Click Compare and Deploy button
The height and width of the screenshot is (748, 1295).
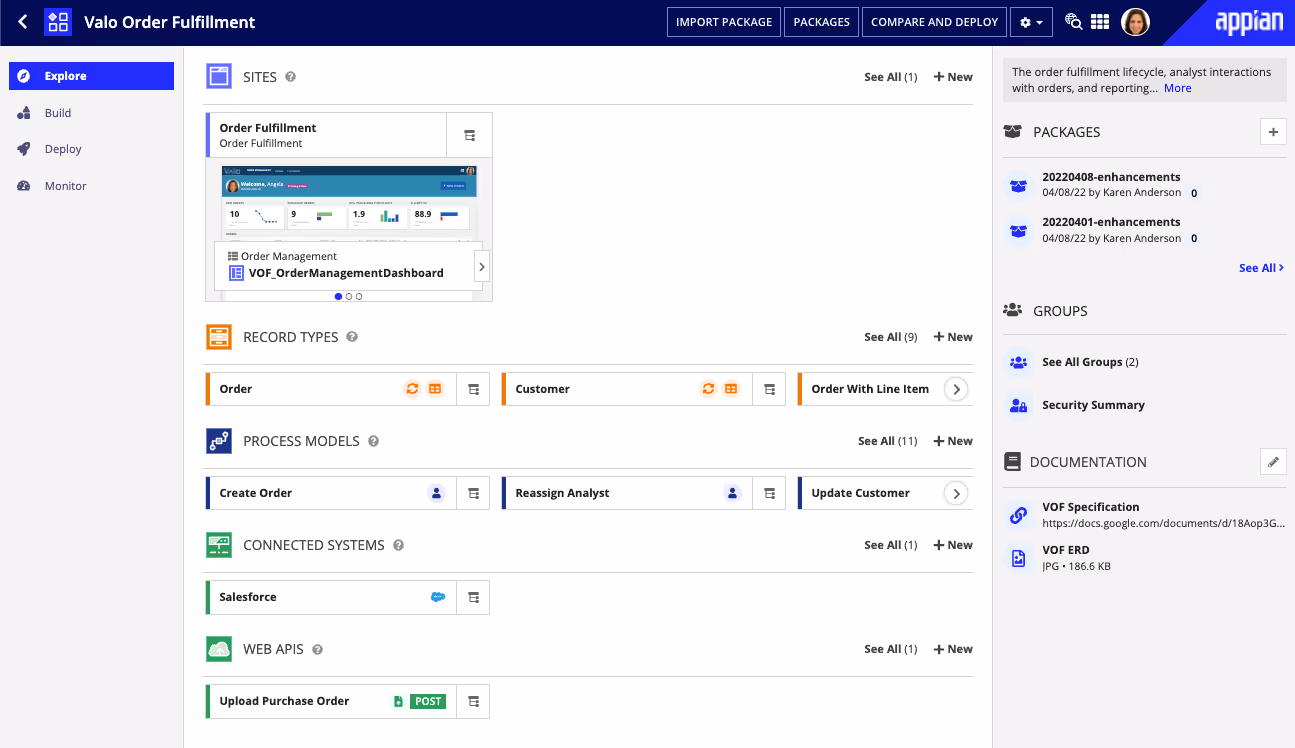(x=934, y=22)
